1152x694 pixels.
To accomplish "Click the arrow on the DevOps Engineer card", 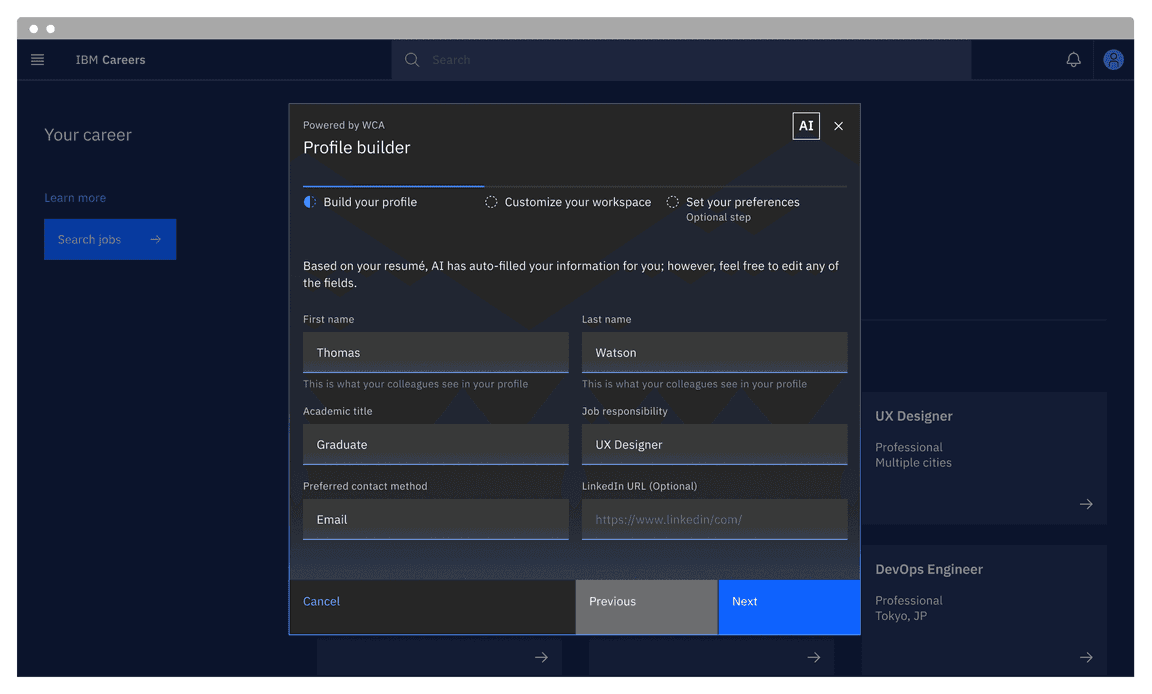I will coord(1086,657).
